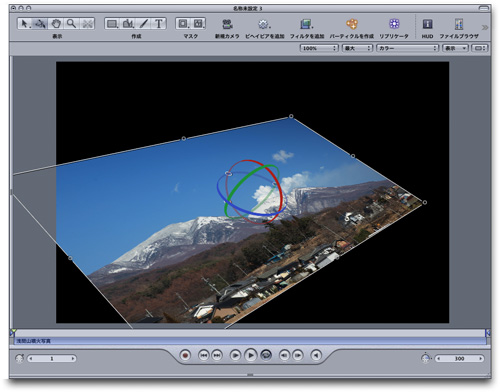Select the arrow selection tool

pyautogui.click(x=25, y=24)
